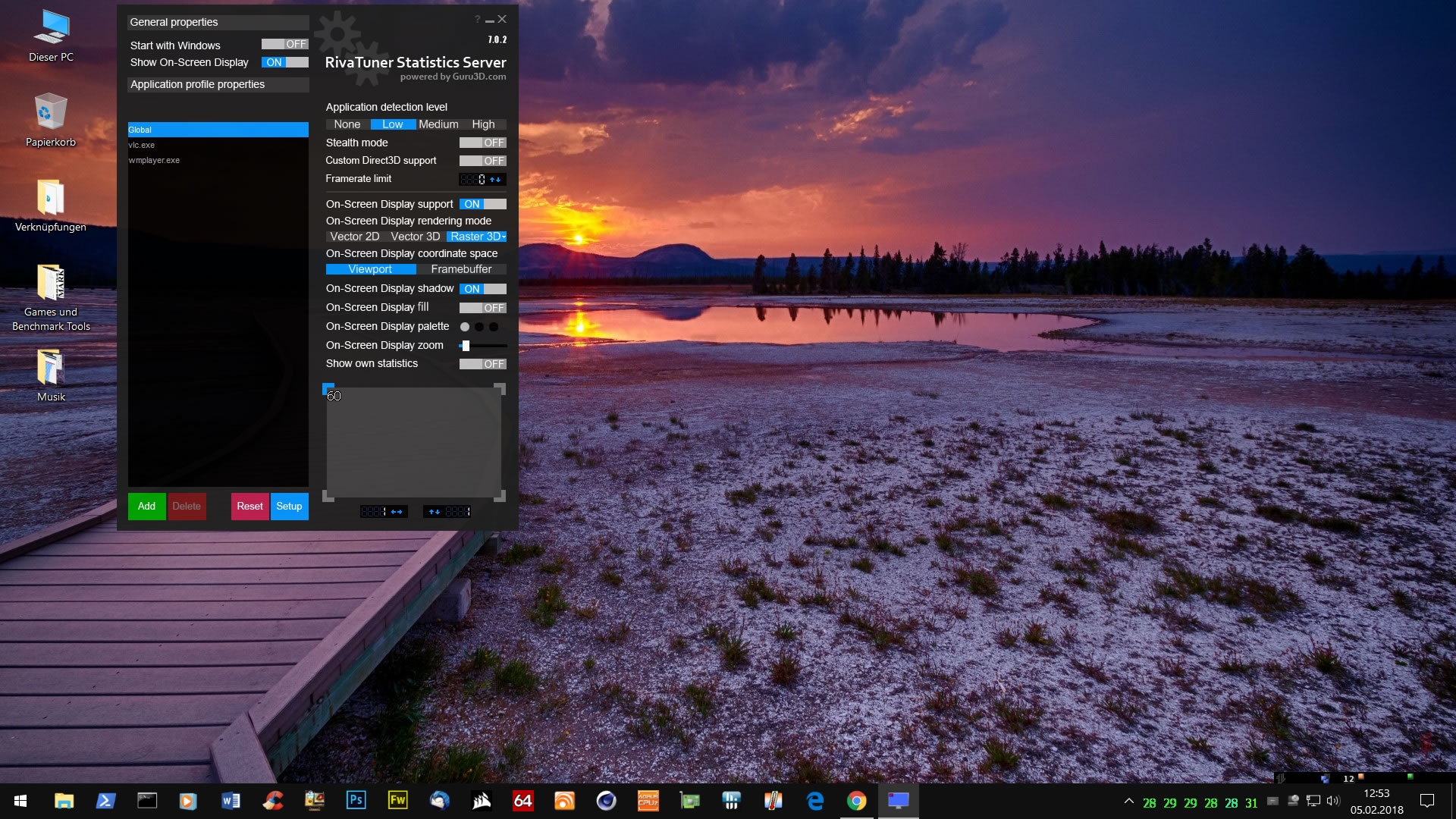The height and width of the screenshot is (819, 1456).
Task: Open AIDA64 from the taskbar
Action: click(522, 800)
